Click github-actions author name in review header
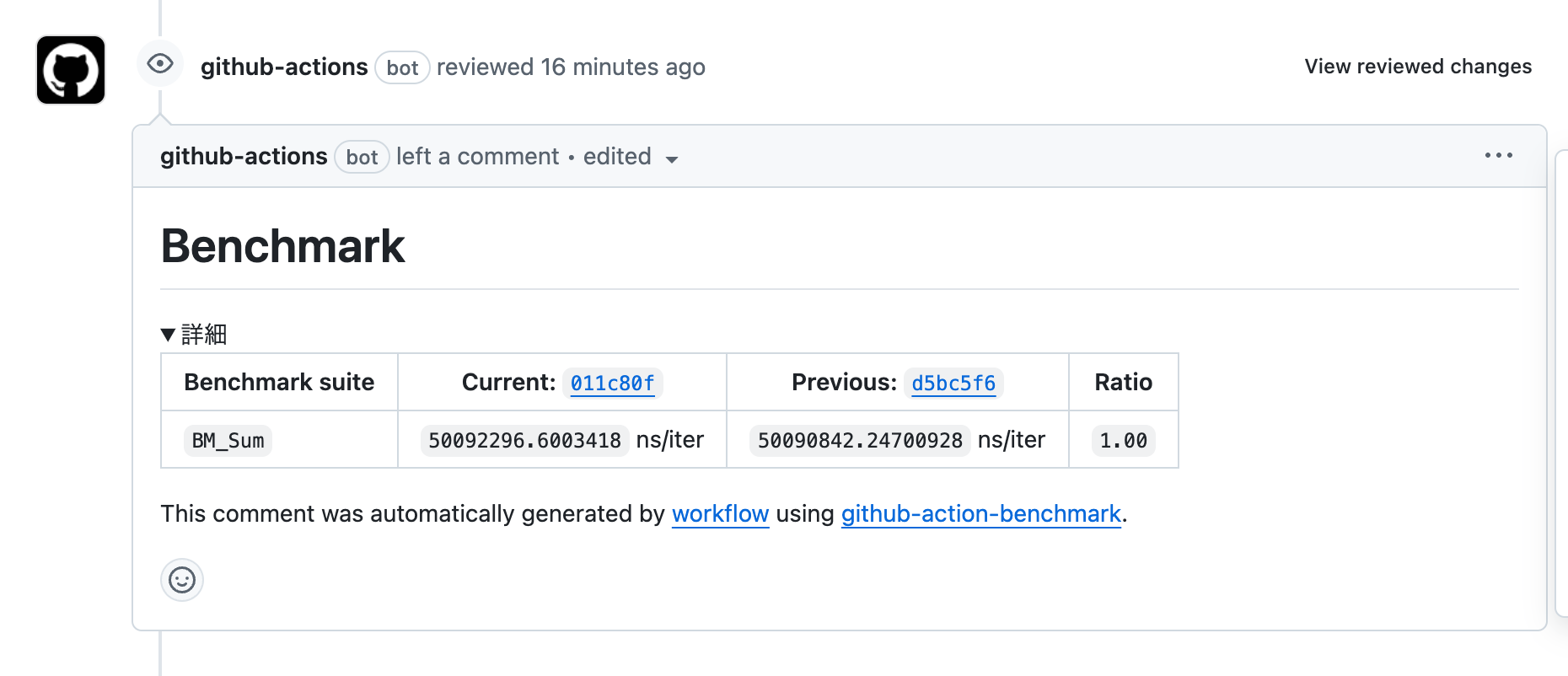 [x=284, y=67]
